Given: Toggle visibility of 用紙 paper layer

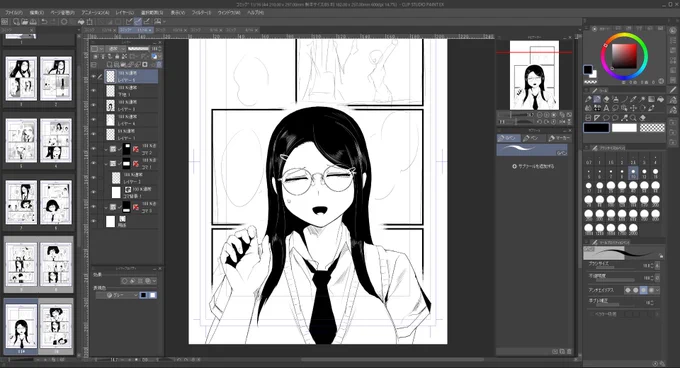Looking at the screenshot, I should [x=94, y=221].
